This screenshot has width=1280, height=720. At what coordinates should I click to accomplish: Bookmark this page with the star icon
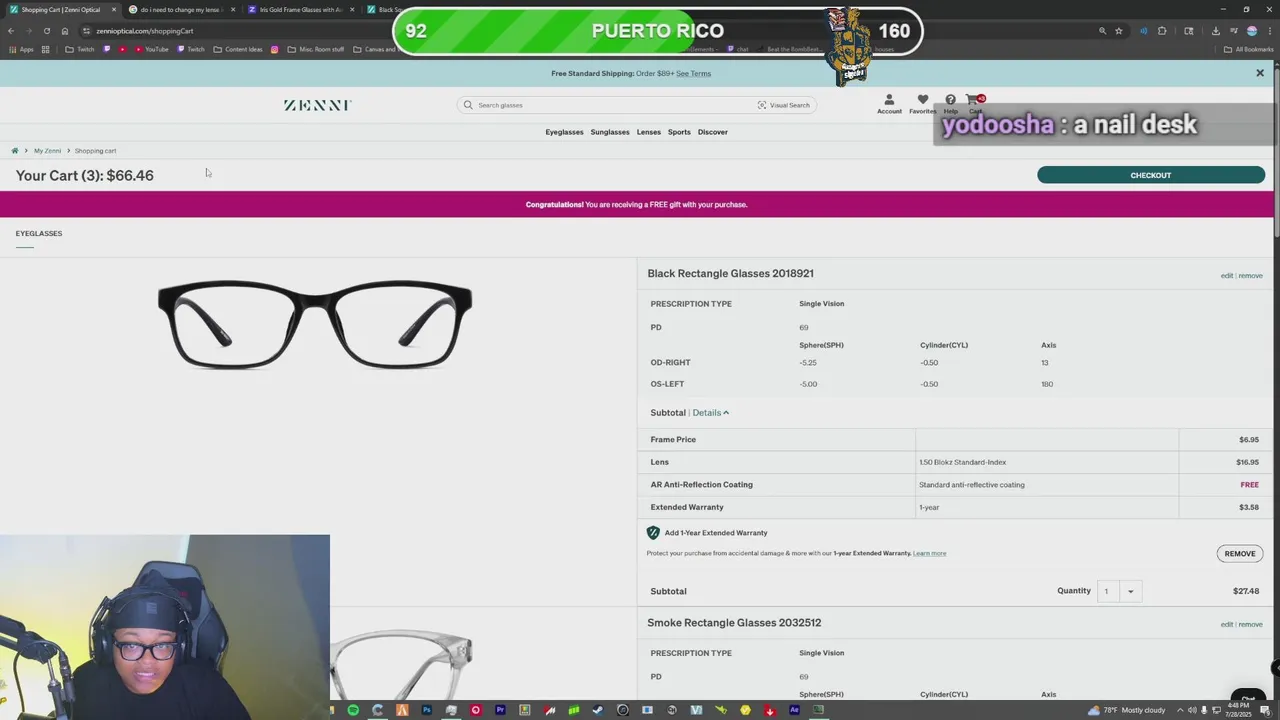(x=1119, y=31)
